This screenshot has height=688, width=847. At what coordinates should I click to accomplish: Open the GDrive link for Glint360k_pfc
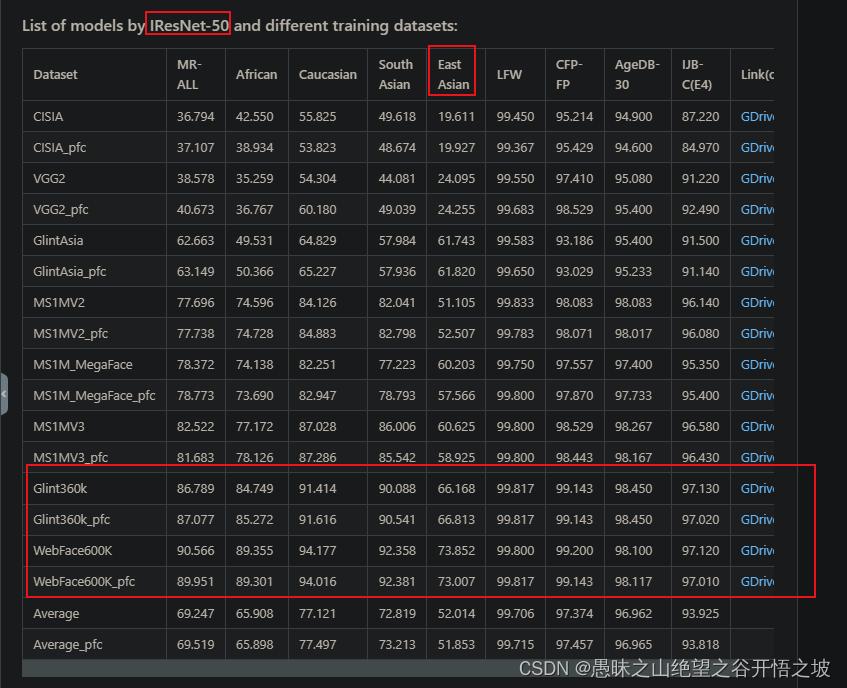[x=757, y=520]
